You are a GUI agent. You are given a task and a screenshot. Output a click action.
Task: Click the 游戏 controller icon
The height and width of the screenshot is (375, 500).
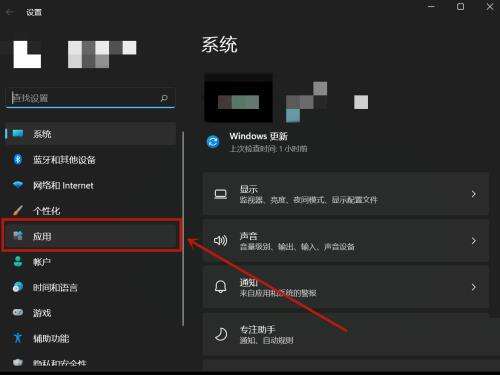pyautogui.click(x=18, y=312)
